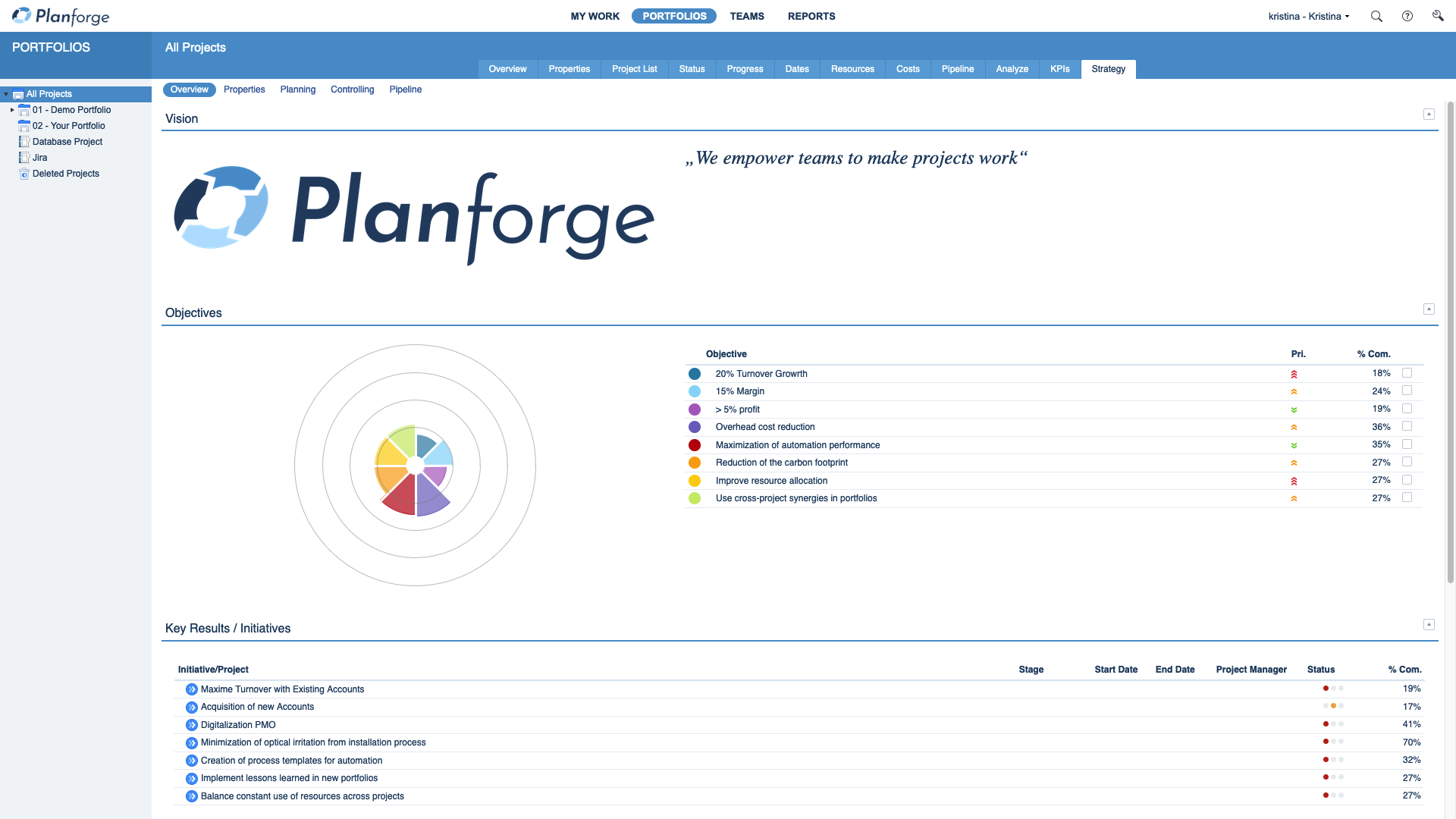The height and width of the screenshot is (819, 1456).
Task: Open Maxime Turnover with Existing Accounts
Action: (281, 689)
